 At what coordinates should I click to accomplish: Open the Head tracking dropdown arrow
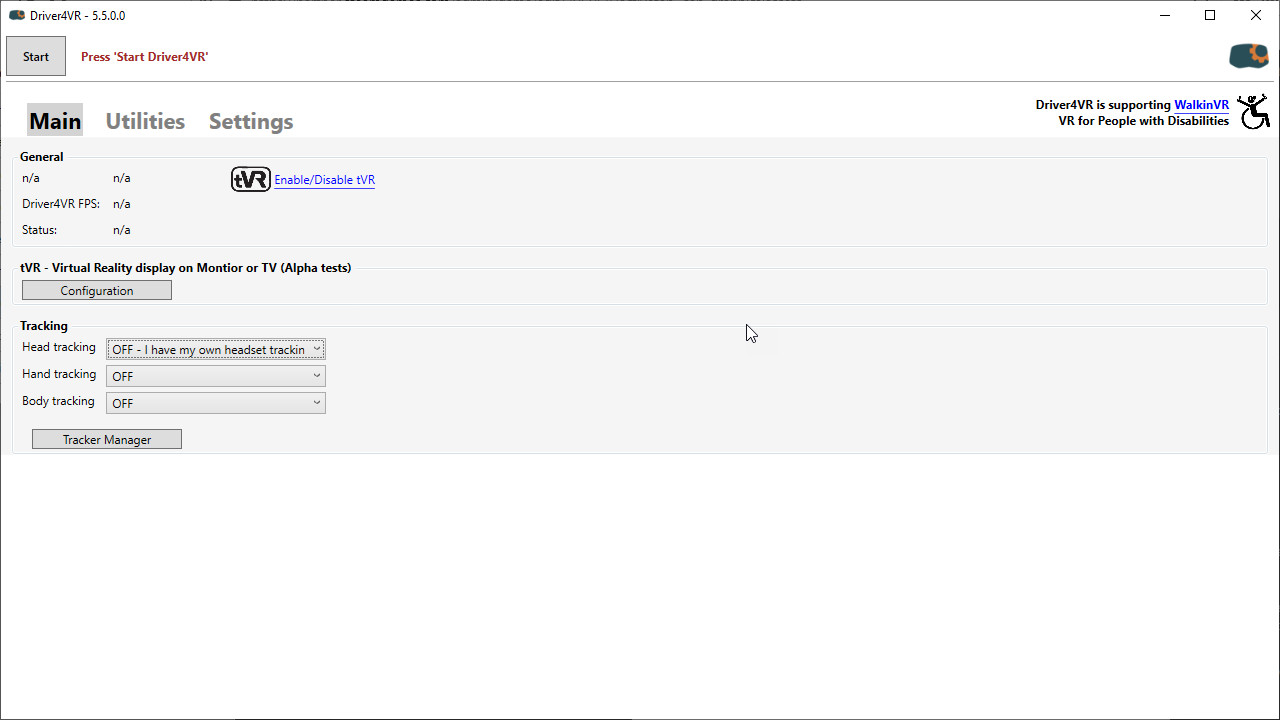point(317,349)
